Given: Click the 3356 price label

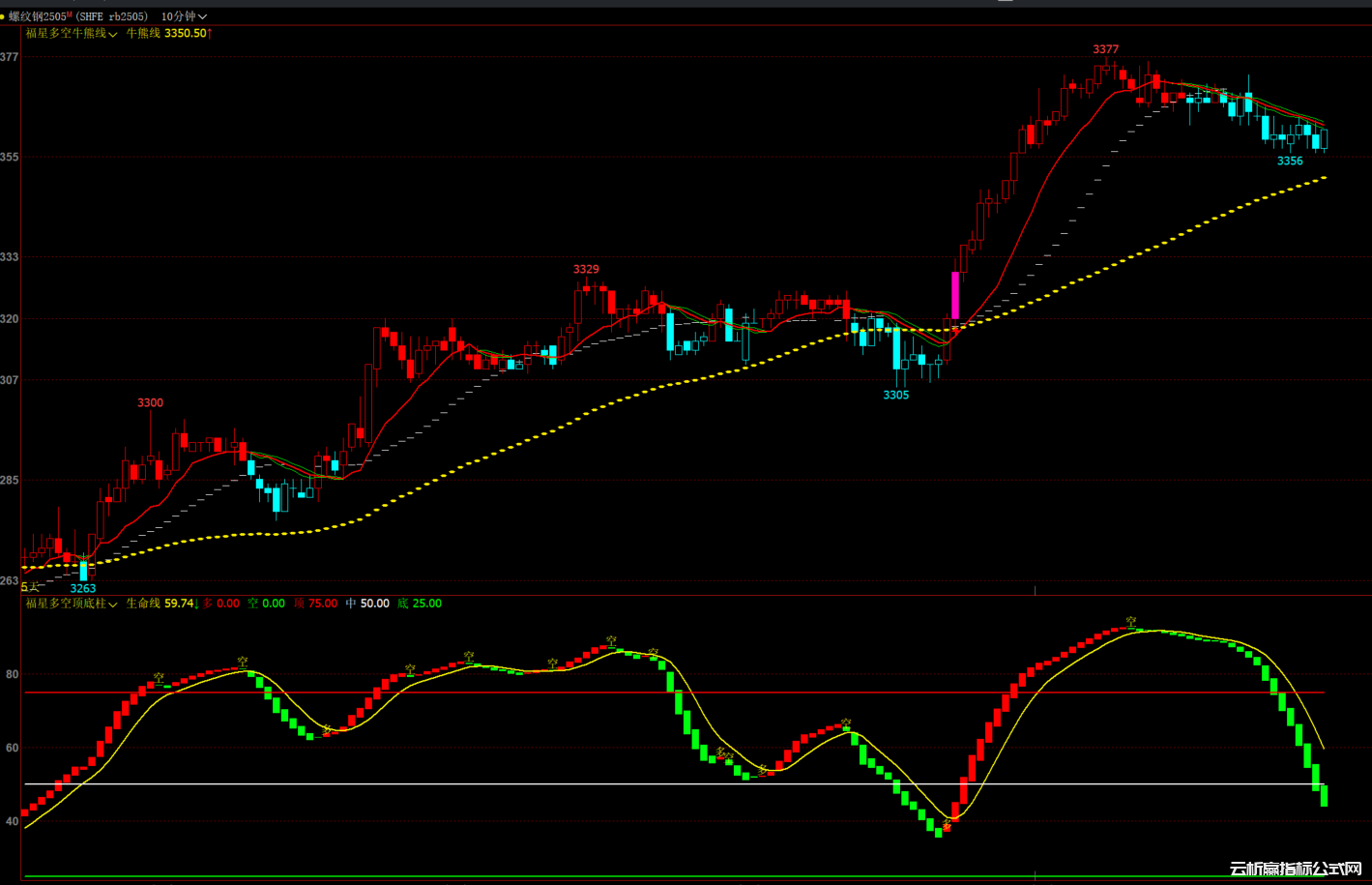Looking at the screenshot, I should pos(1290,162).
